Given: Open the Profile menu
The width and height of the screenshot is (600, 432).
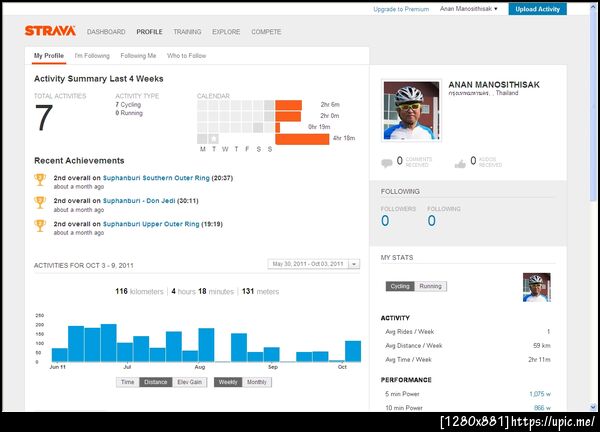Looking at the screenshot, I should (x=149, y=32).
